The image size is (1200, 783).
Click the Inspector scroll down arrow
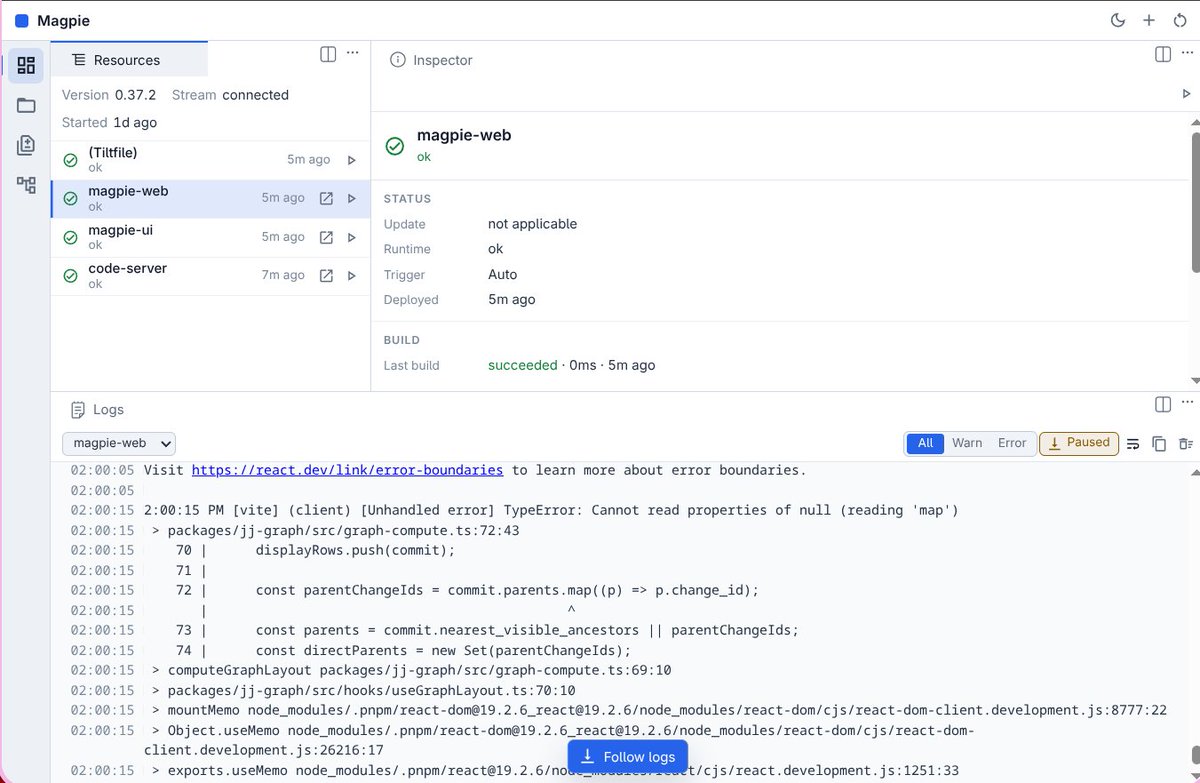[x=1196, y=381]
